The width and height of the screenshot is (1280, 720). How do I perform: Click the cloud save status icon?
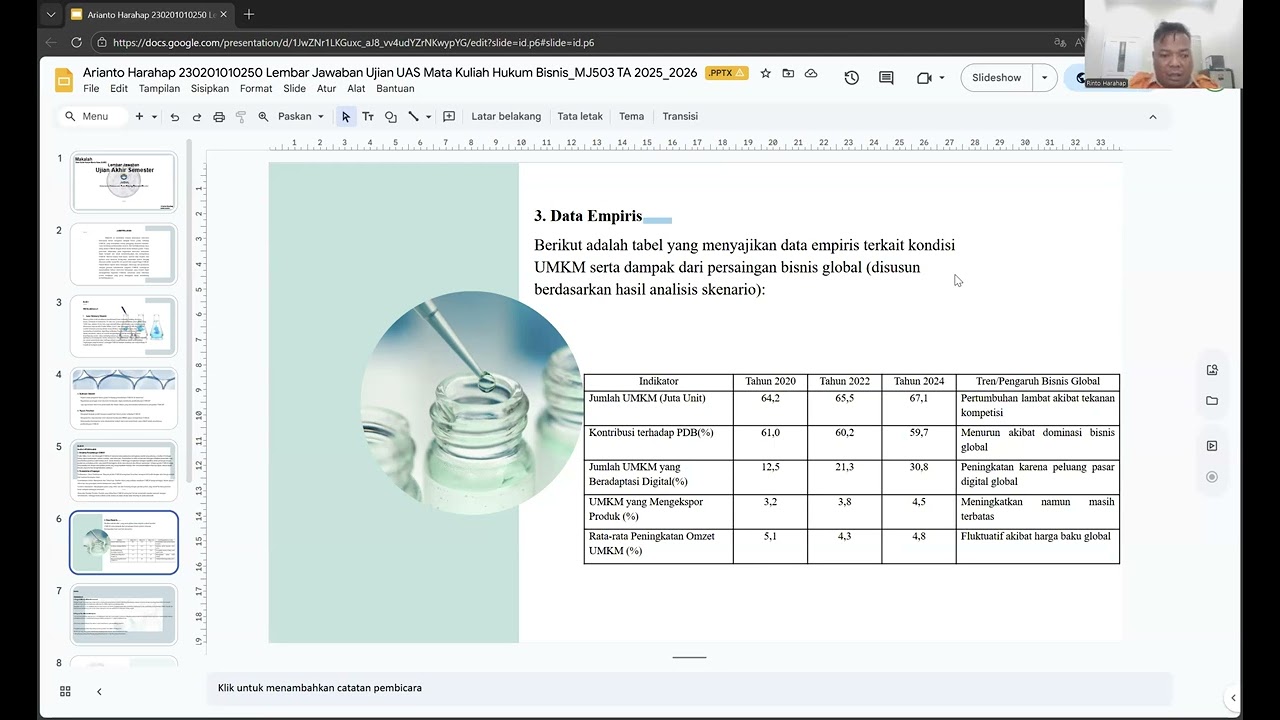pyautogui.click(x=811, y=73)
